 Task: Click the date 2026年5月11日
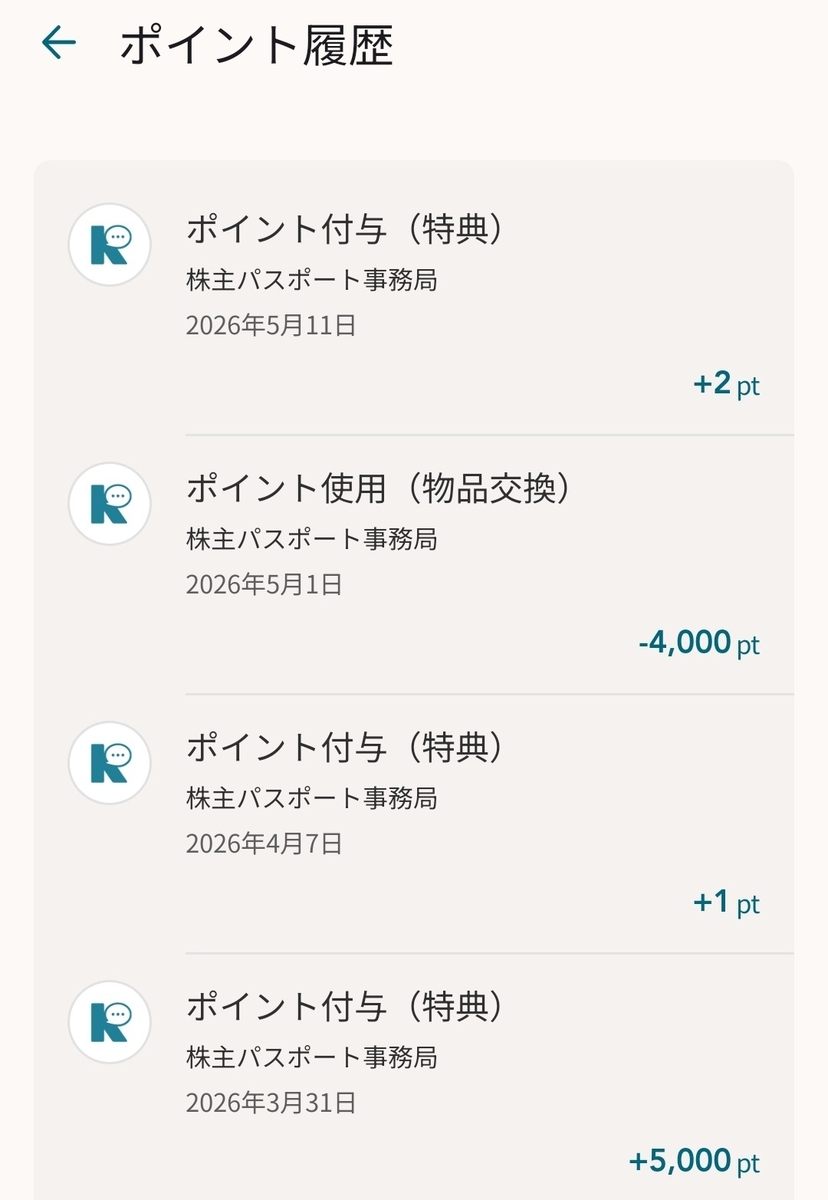(271, 325)
